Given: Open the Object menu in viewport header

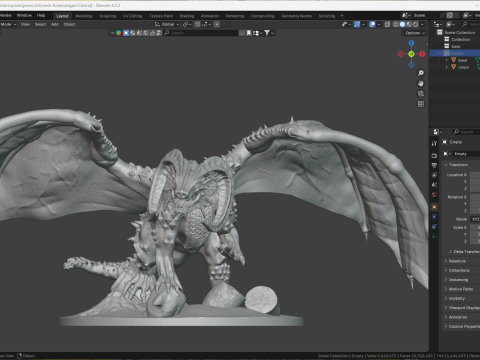Looking at the screenshot, I should click(69, 24).
